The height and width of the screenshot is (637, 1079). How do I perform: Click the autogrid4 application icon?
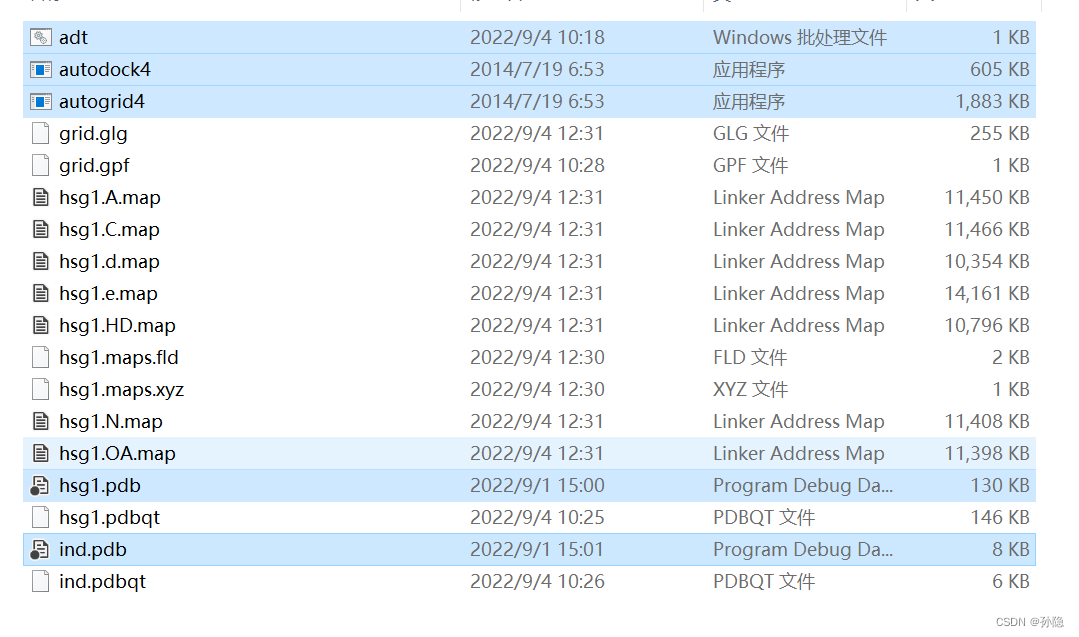tap(40, 101)
